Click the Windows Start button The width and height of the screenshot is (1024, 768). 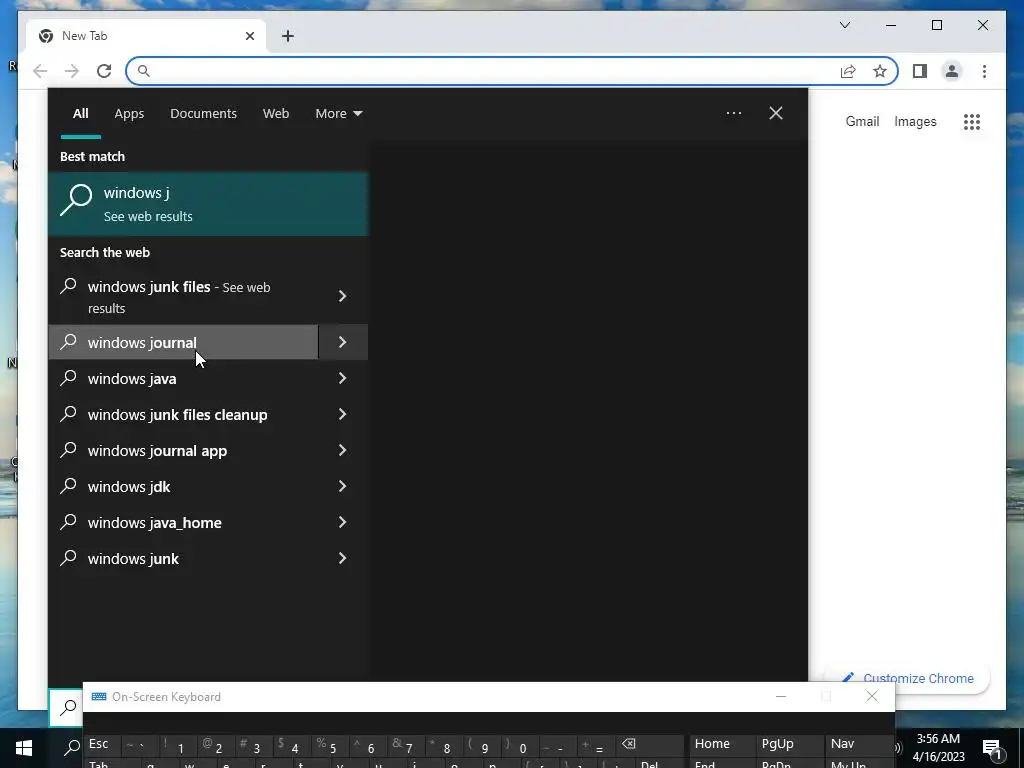pyautogui.click(x=24, y=748)
